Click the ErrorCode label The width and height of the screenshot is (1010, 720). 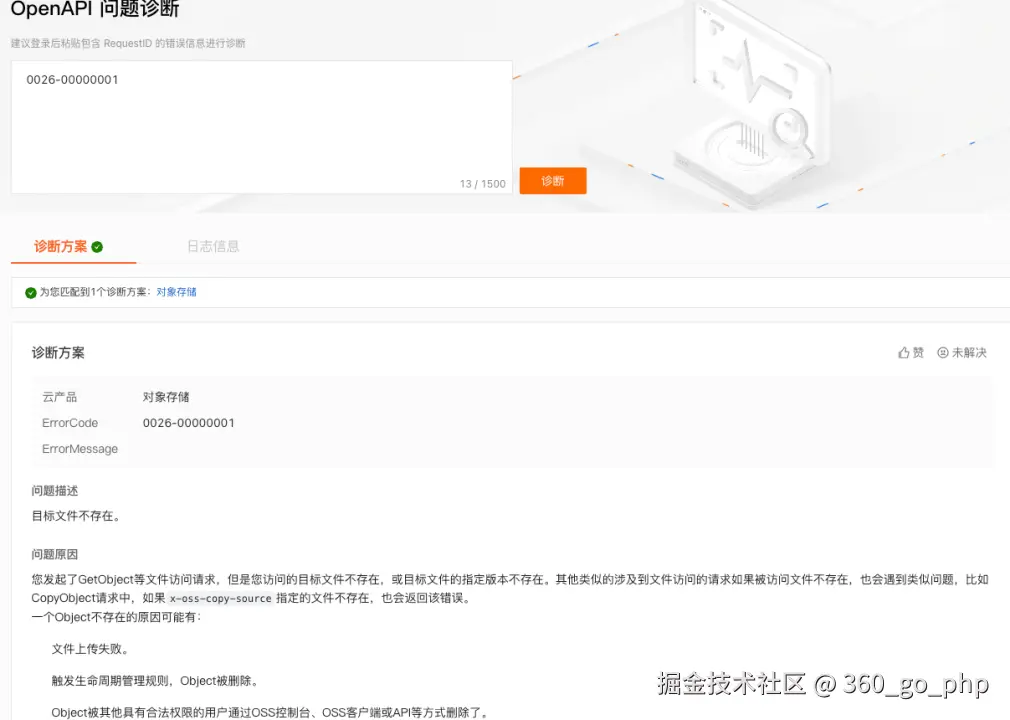tap(70, 423)
